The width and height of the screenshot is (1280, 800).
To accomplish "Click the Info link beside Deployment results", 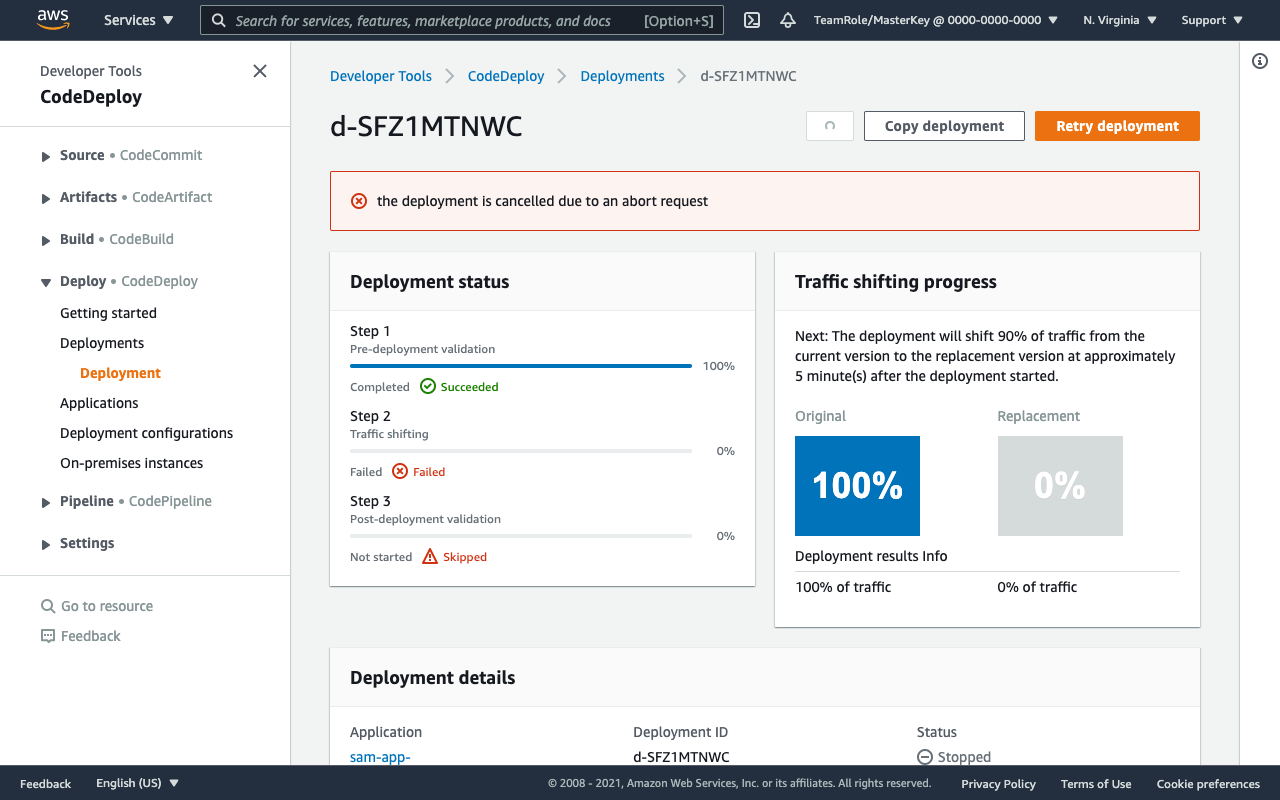I will point(935,556).
